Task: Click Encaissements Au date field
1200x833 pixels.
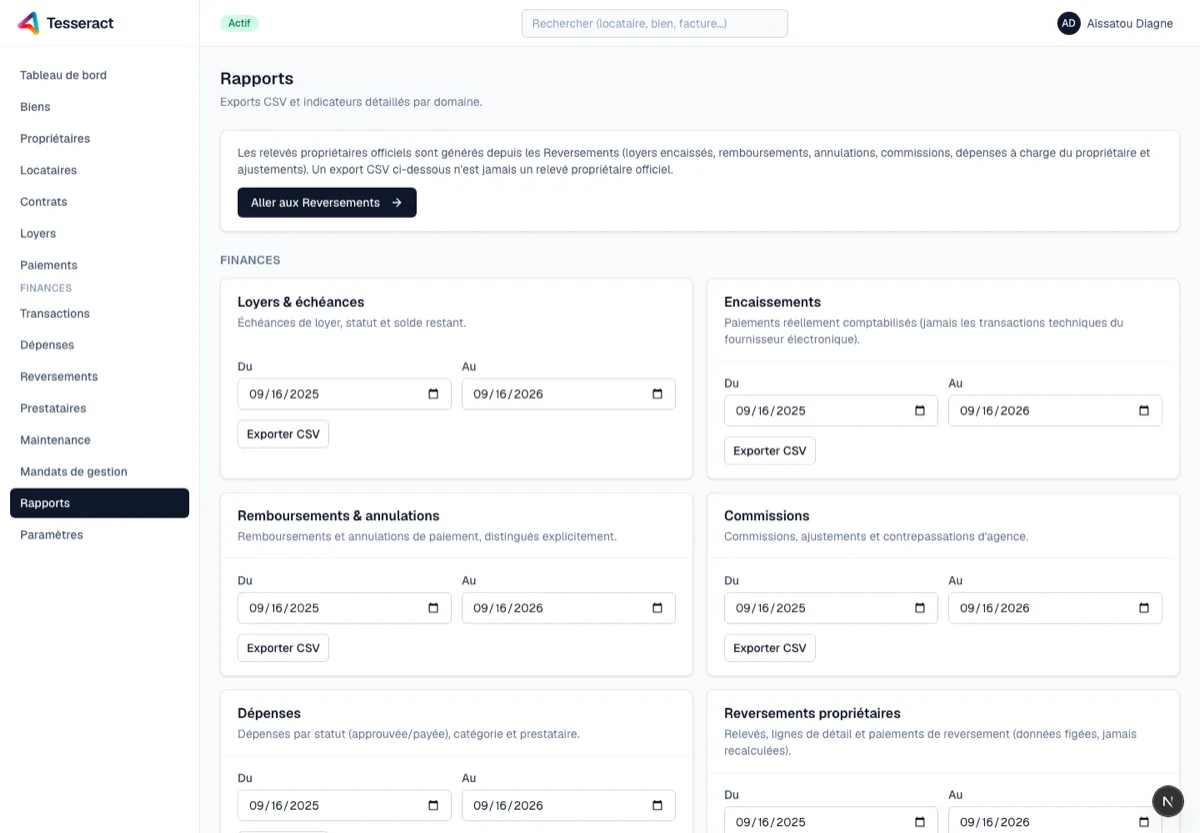Action: (1055, 410)
